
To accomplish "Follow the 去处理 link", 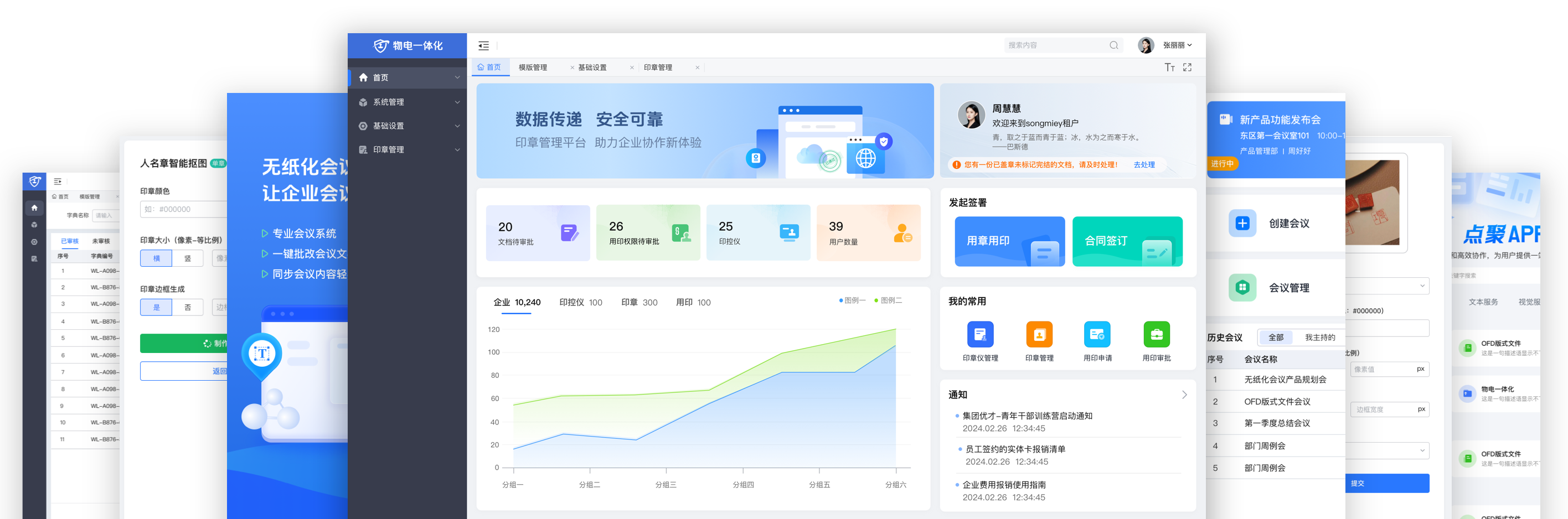I will coord(1143,164).
